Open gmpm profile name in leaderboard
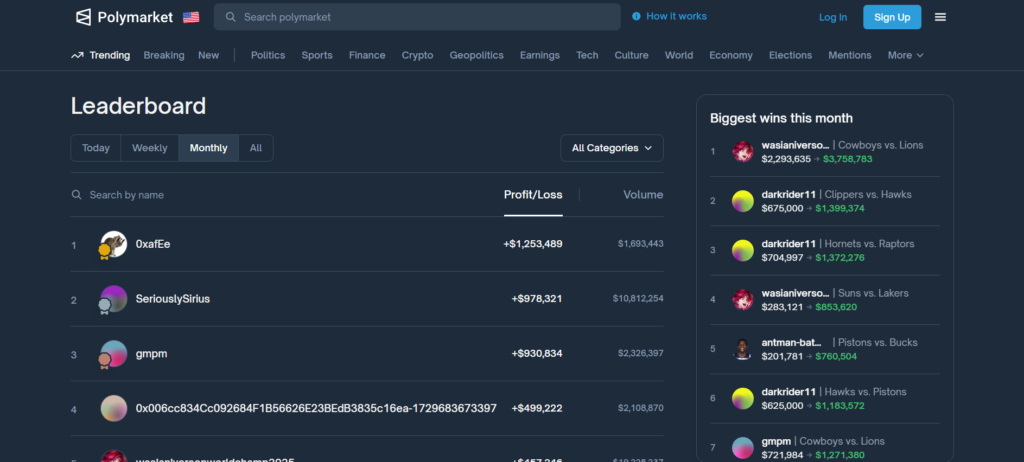 point(152,354)
